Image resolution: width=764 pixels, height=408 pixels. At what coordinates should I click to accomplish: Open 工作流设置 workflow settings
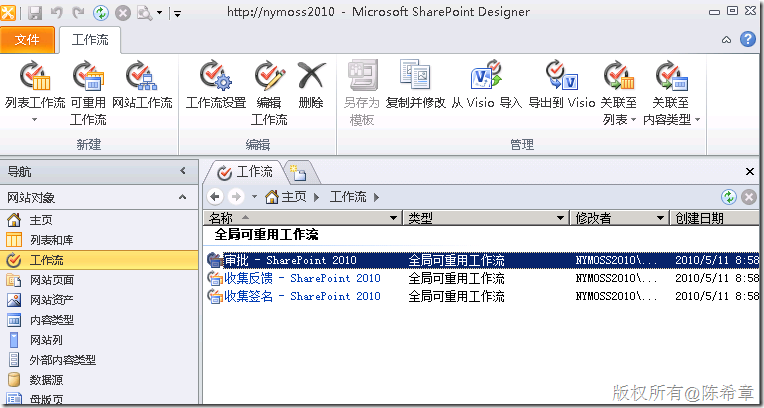[x=216, y=84]
